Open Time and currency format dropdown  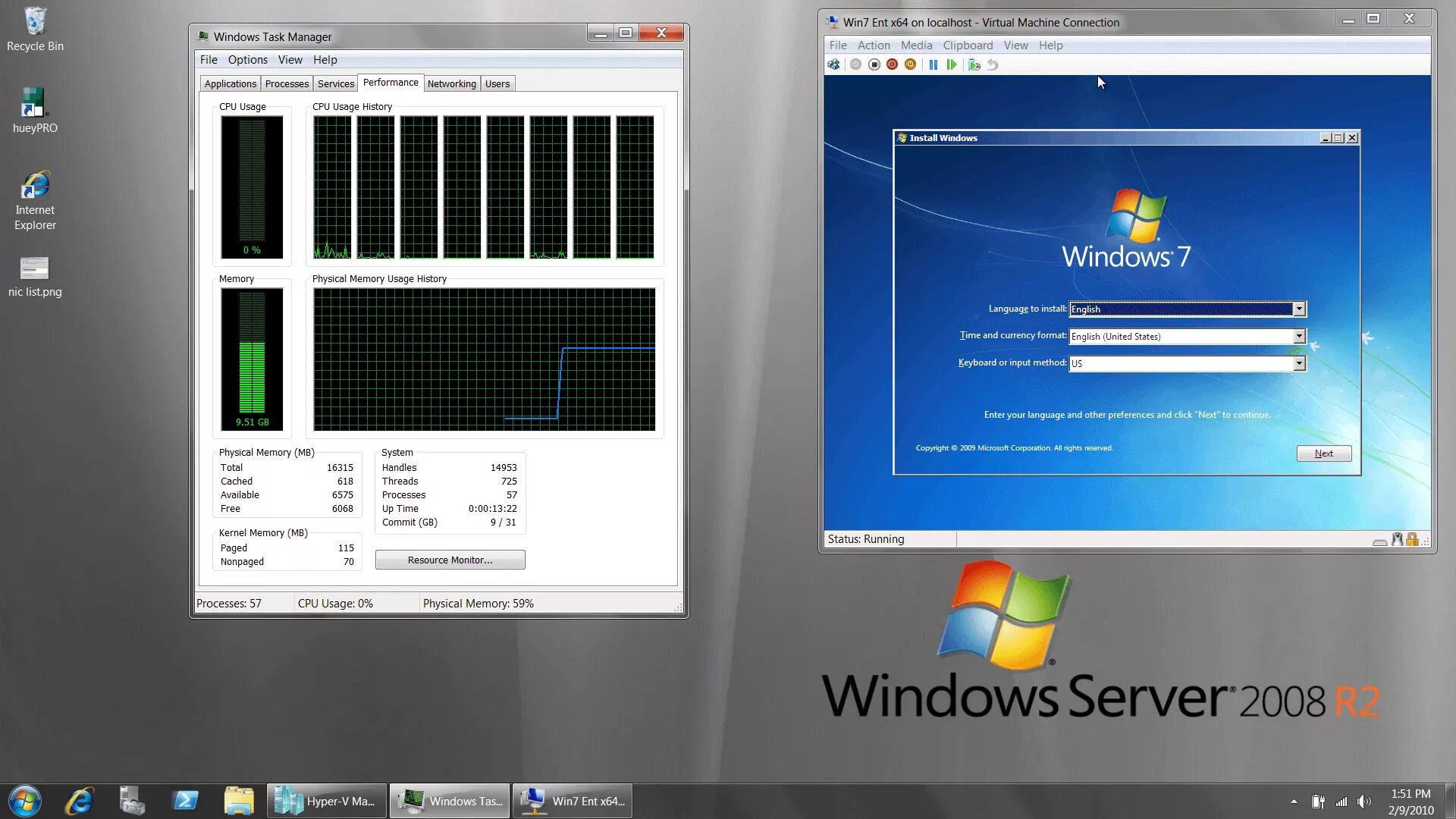tap(1299, 337)
